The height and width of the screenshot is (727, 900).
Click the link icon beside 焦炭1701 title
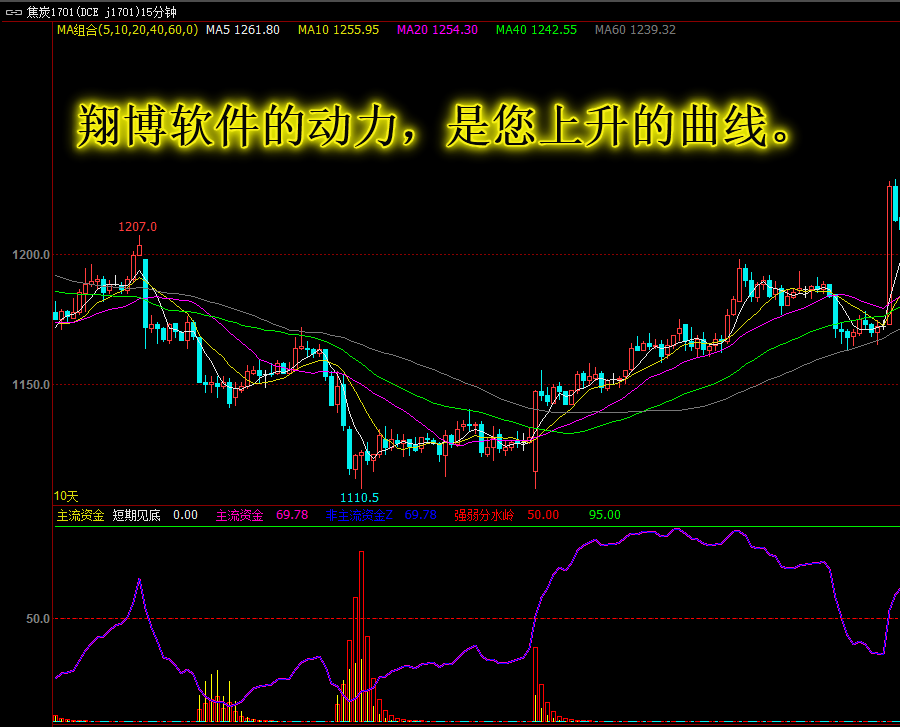14,12
